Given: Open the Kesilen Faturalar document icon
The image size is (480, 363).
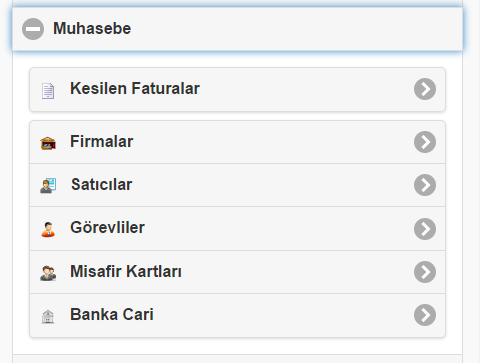Looking at the screenshot, I should pyautogui.click(x=48, y=91).
